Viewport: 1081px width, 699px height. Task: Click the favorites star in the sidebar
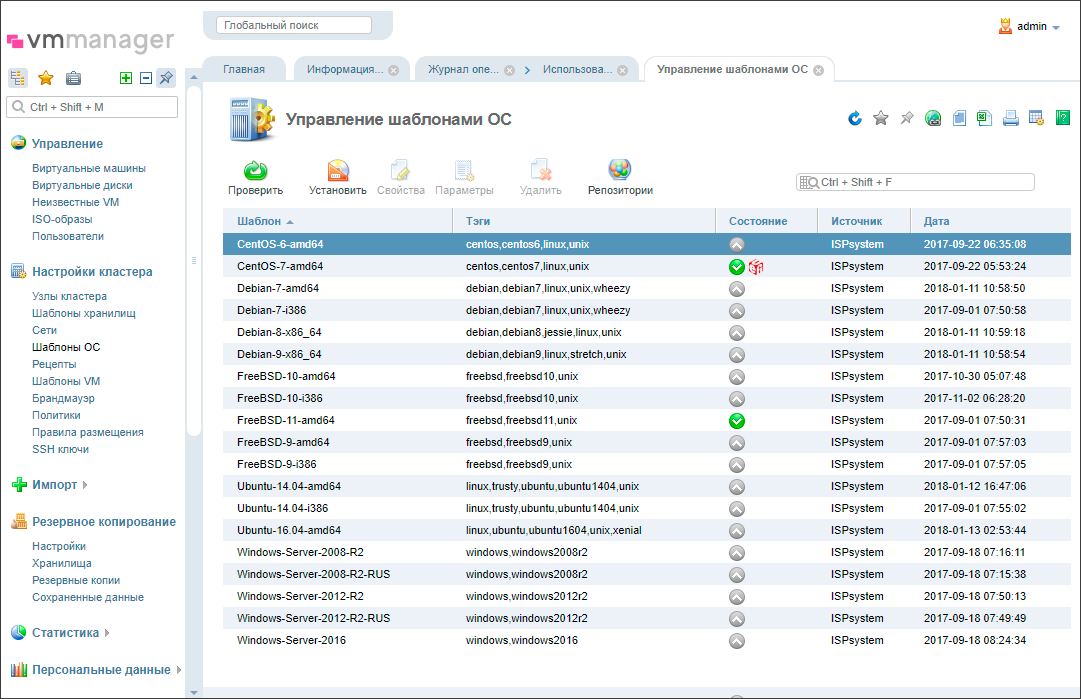[45, 77]
